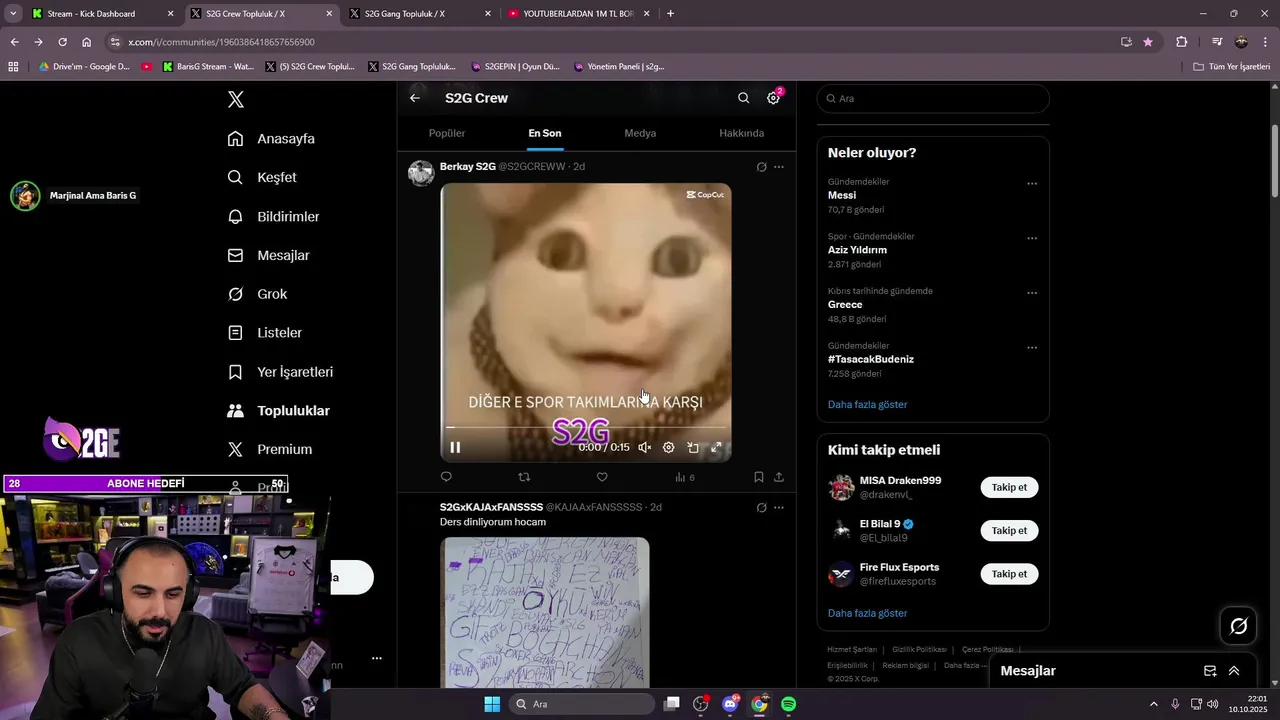Switch to Popüler tab
Viewport: 1280px width, 720px height.
447,133
